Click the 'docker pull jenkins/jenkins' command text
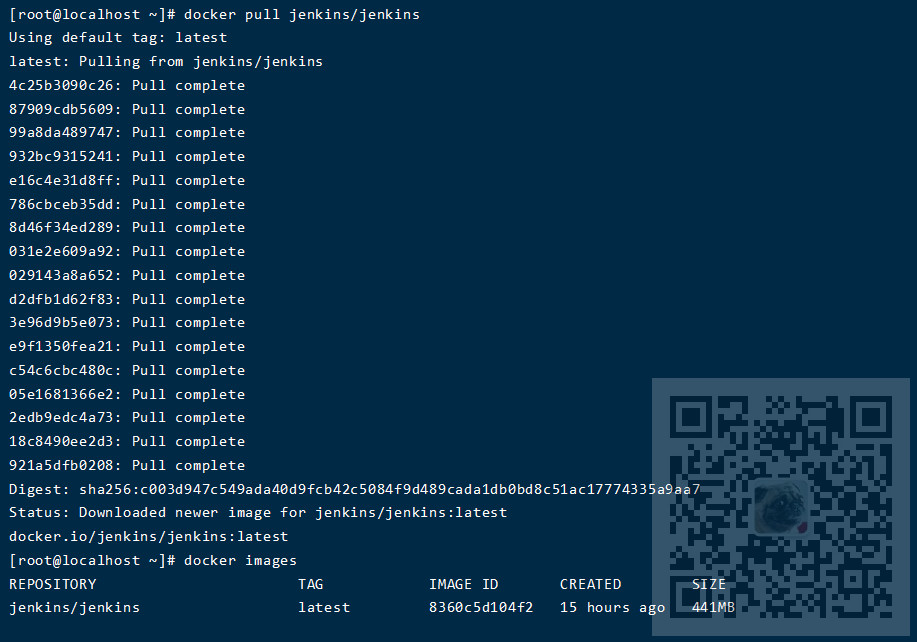Screen dimensions: 917x642 coord(302,15)
